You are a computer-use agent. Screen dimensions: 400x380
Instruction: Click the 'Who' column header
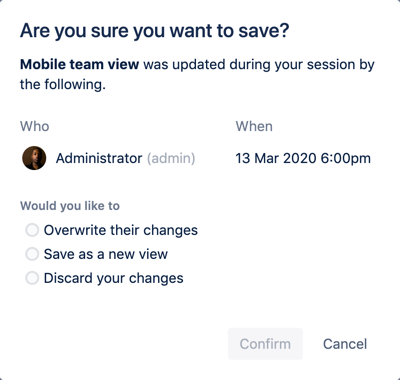point(35,126)
